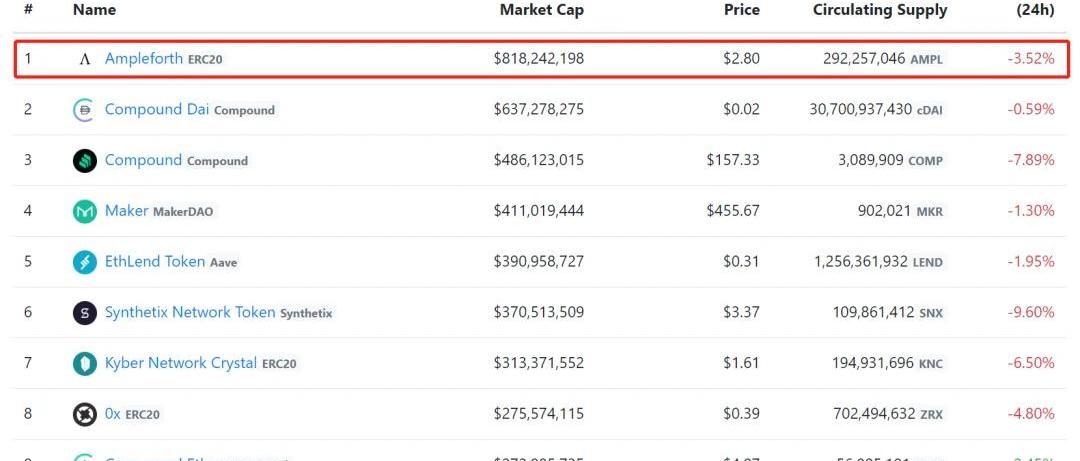Click the Compound Dai coin icon
The width and height of the screenshot is (1080, 461).
coord(85,110)
